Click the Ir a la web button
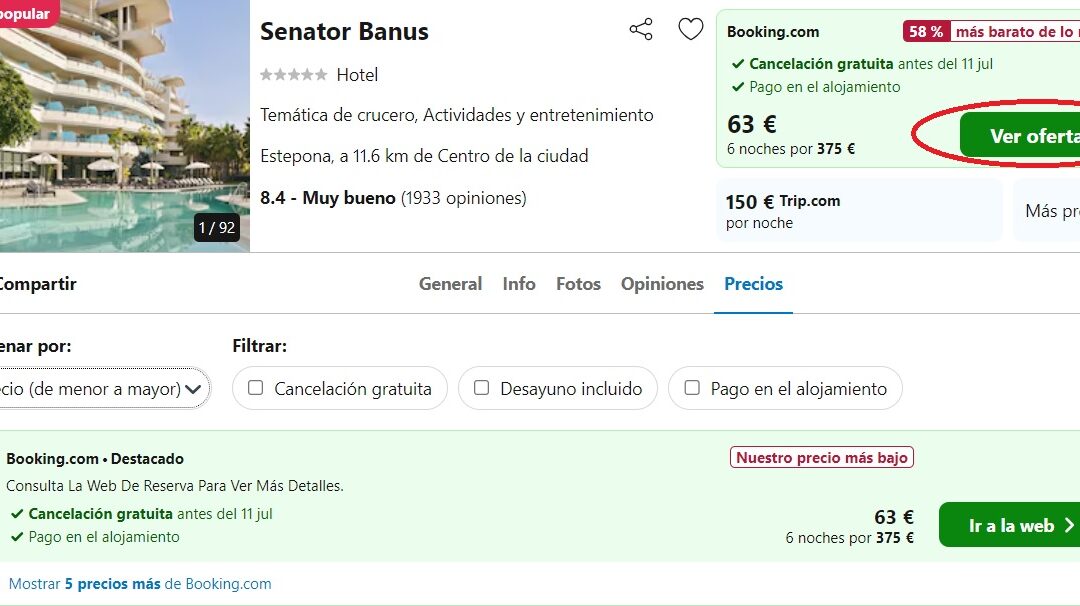The width and height of the screenshot is (1080, 606). (x=1009, y=525)
